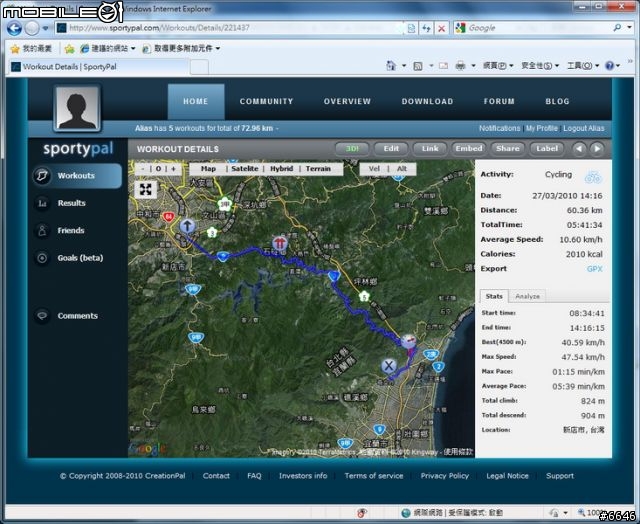Open the Tools (工具) menu
The height and width of the screenshot is (524, 640).
(x=582, y=65)
